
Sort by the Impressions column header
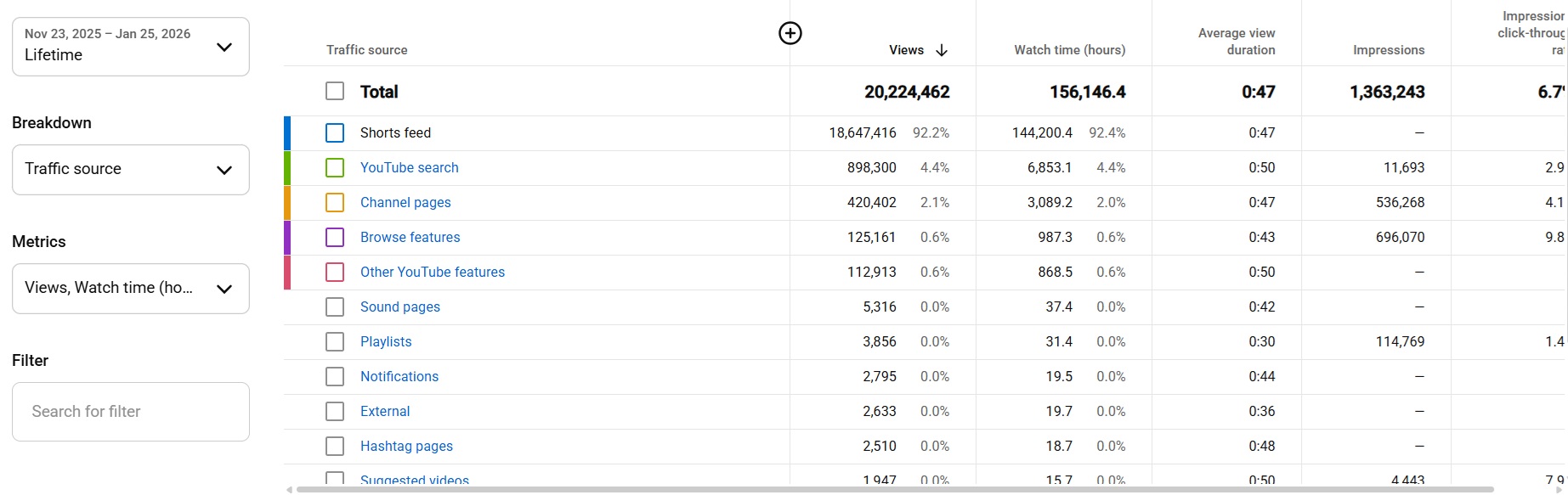click(x=1389, y=50)
